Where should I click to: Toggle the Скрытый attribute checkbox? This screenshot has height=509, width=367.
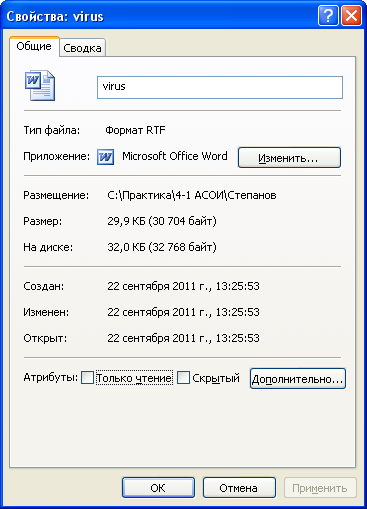[183, 378]
